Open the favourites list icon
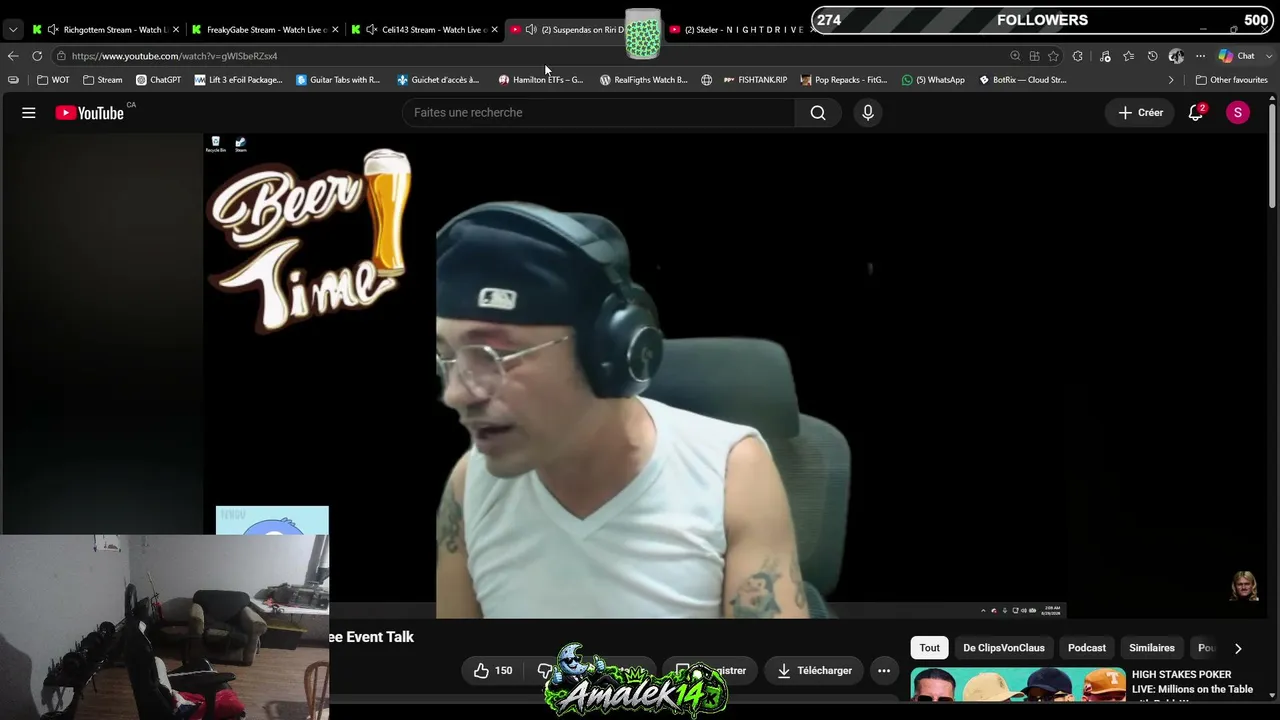 (1129, 56)
